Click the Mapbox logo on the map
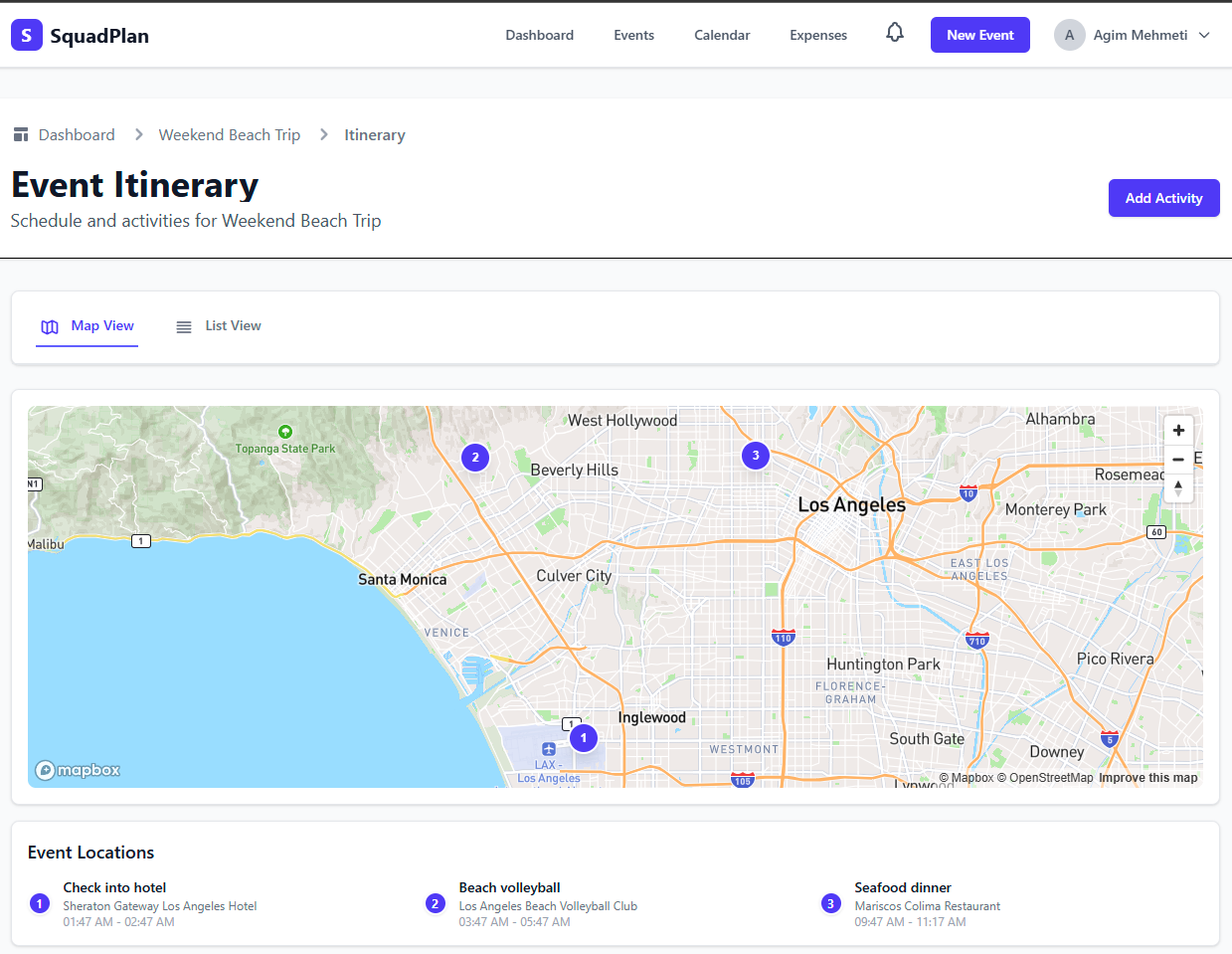This screenshot has width=1232, height=954. 78,769
